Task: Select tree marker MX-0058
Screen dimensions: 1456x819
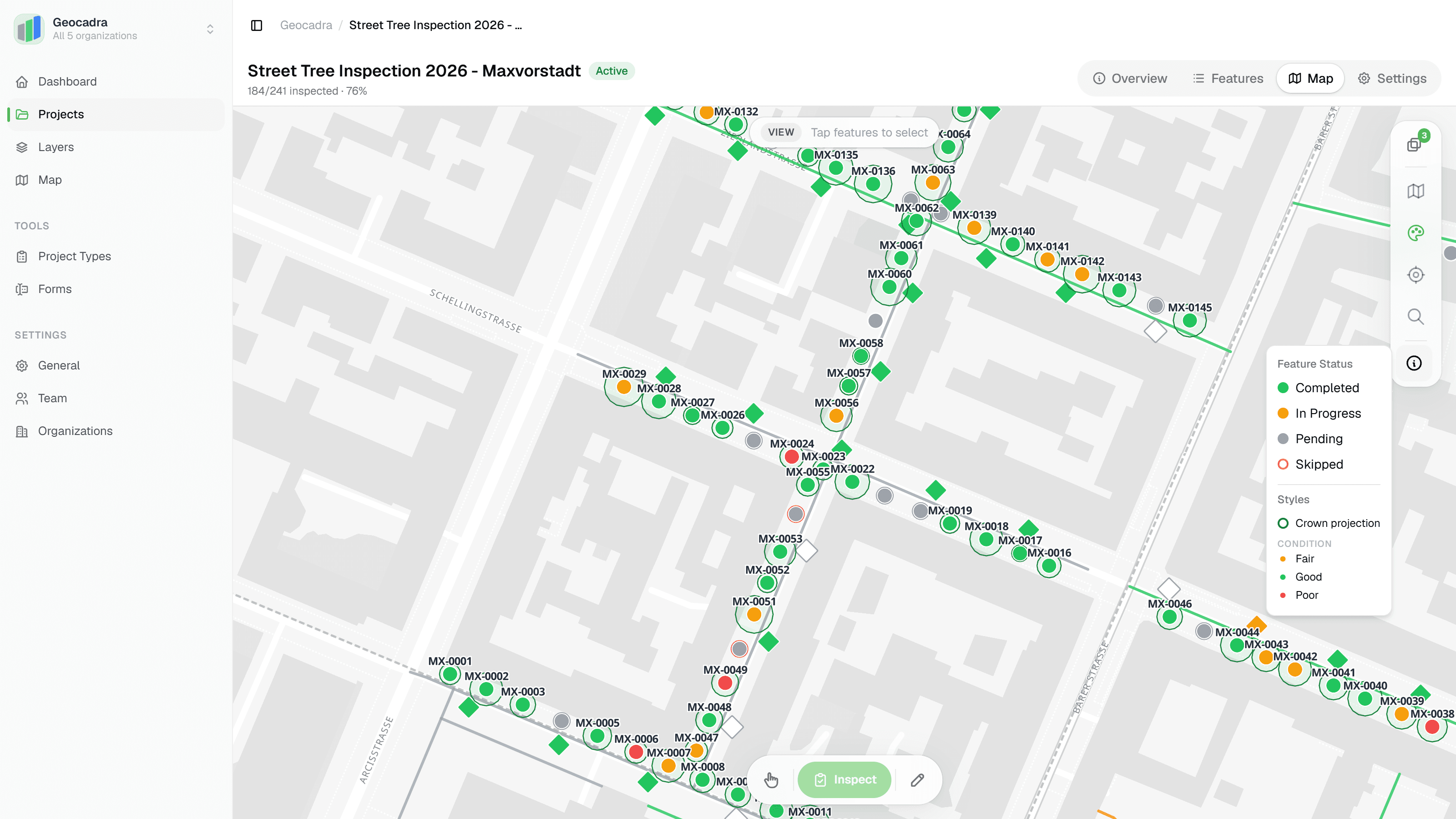Action: 861,356
